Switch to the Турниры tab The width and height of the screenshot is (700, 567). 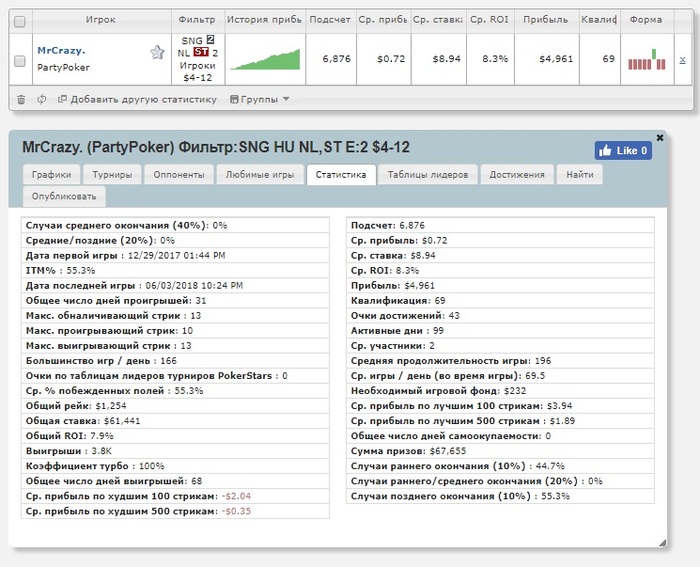point(112,175)
